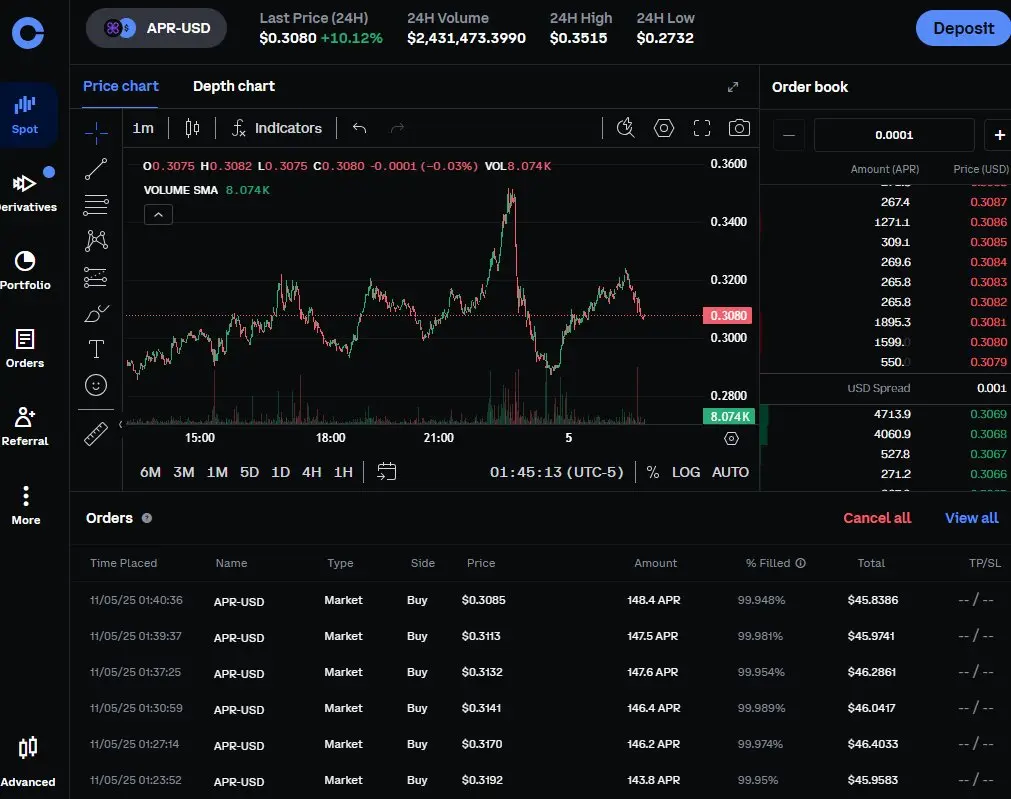Set chart range to 3M
This screenshot has width=1011, height=799.
[x=184, y=472]
